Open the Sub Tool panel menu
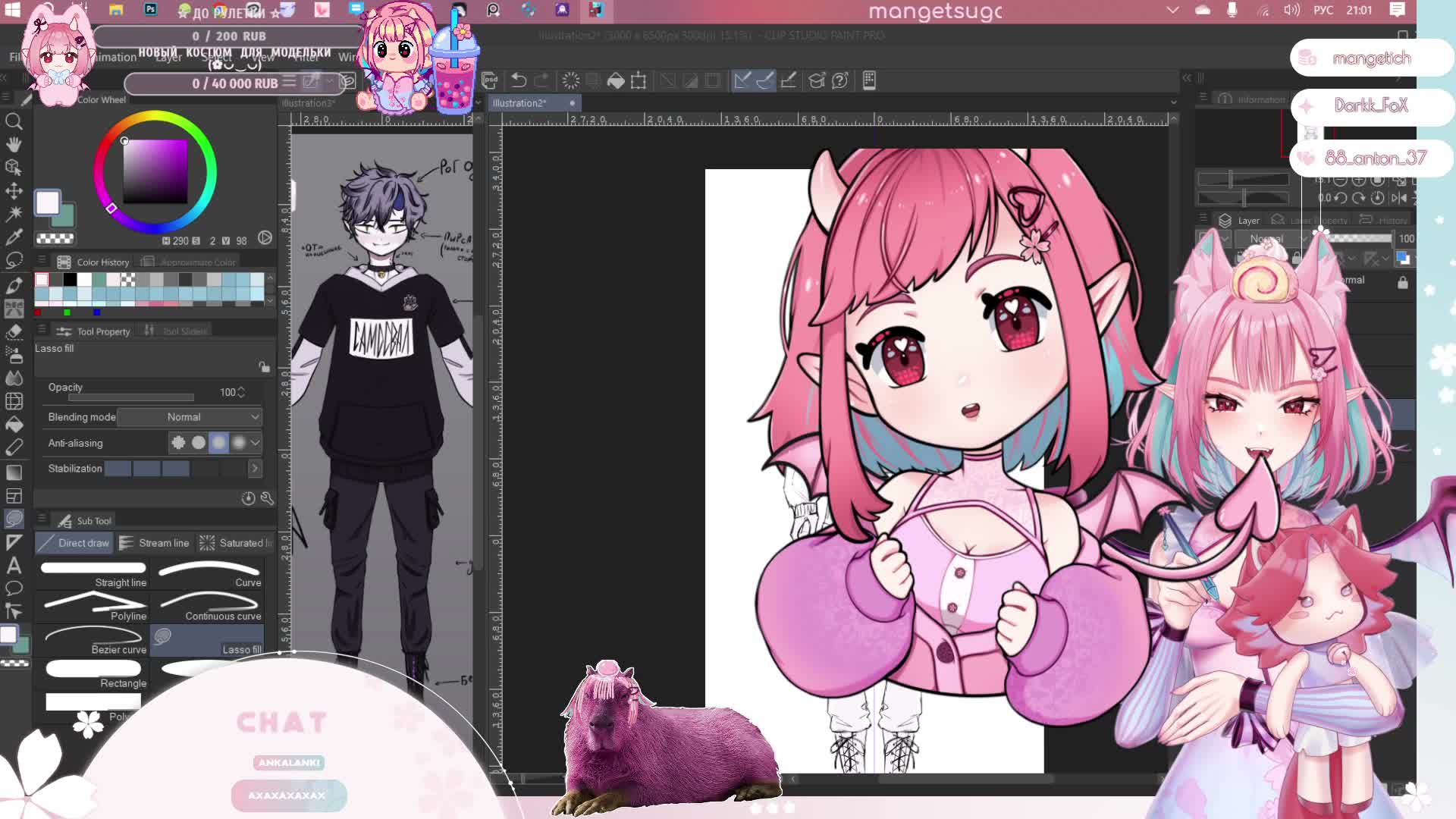The image size is (1456, 819). click(x=42, y=519)
